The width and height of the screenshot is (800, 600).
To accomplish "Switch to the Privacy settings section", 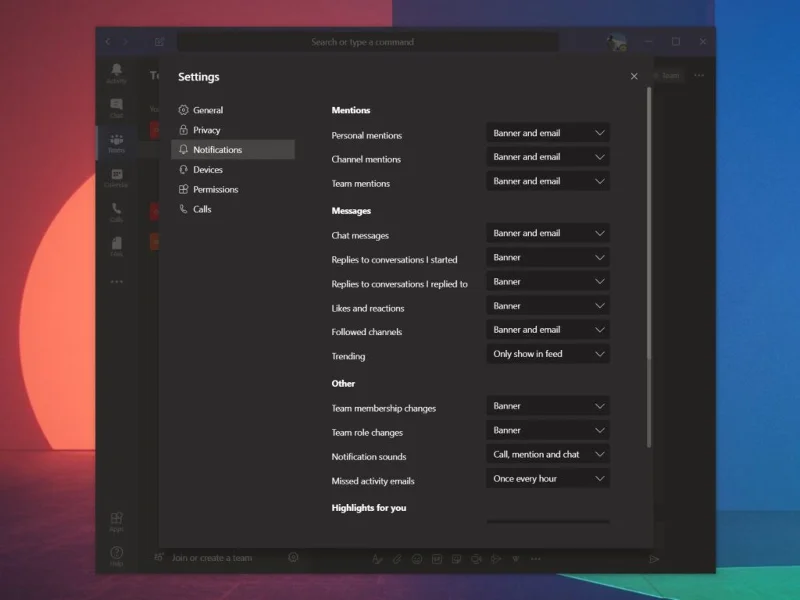I will point(206,129).
